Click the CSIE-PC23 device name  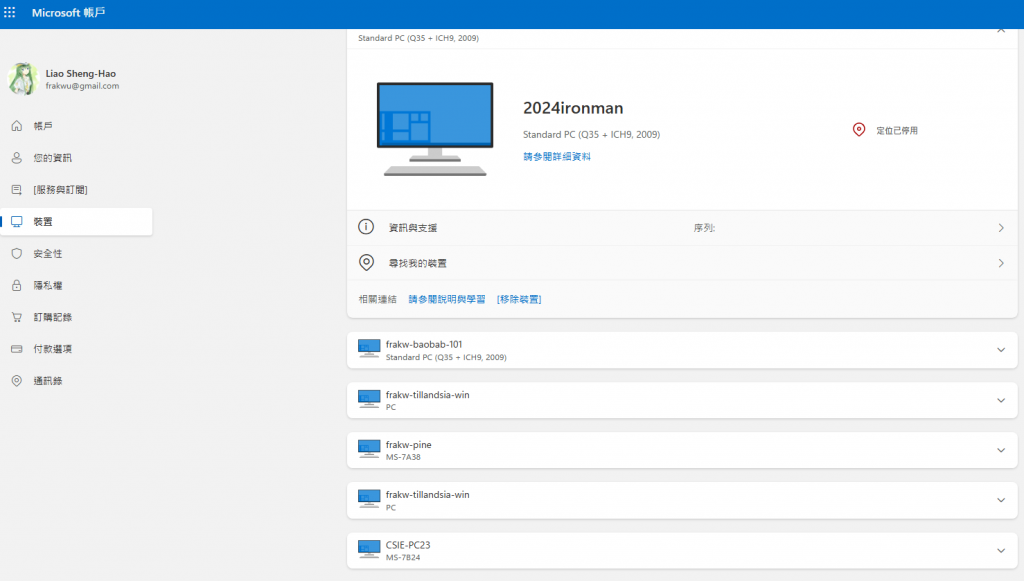pos(408,545)
